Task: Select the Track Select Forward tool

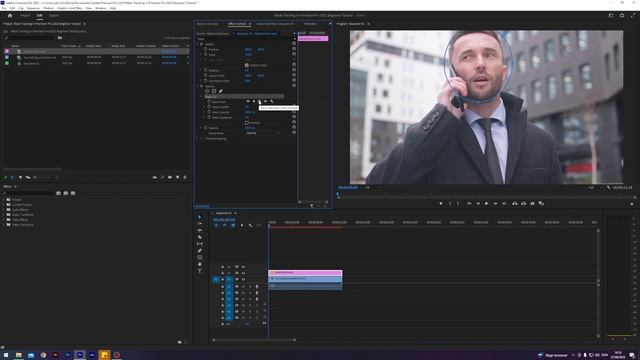Action: tap(200, 224)
